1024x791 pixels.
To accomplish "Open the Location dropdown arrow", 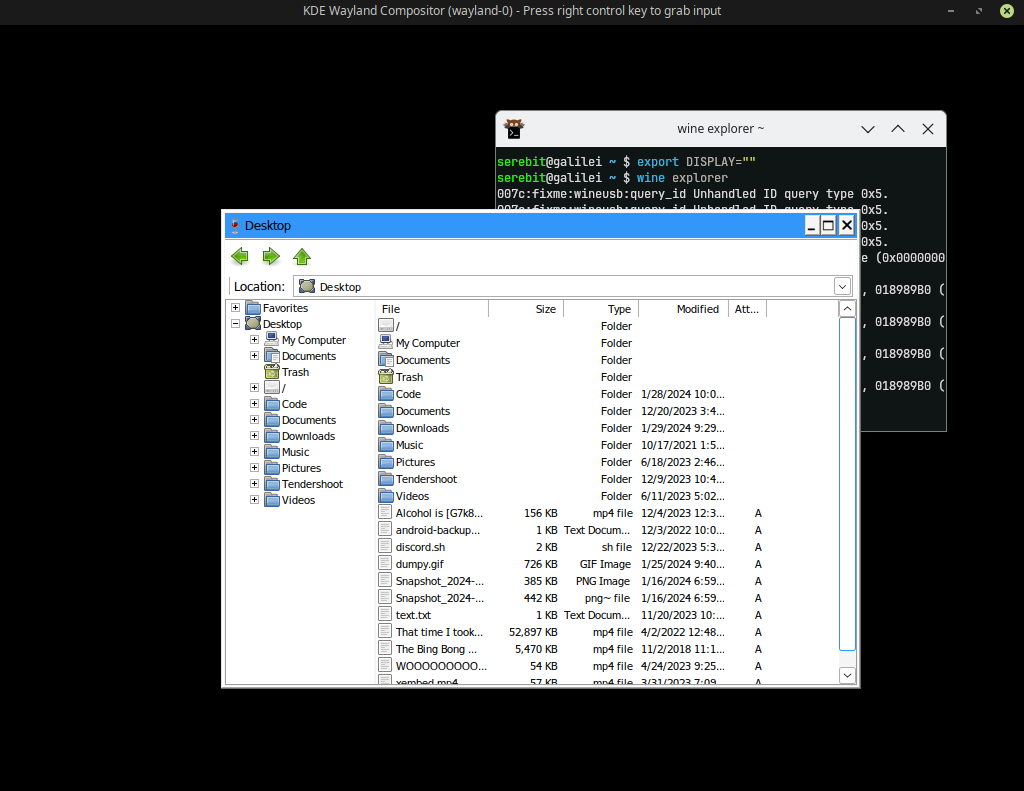I will 842,287.
